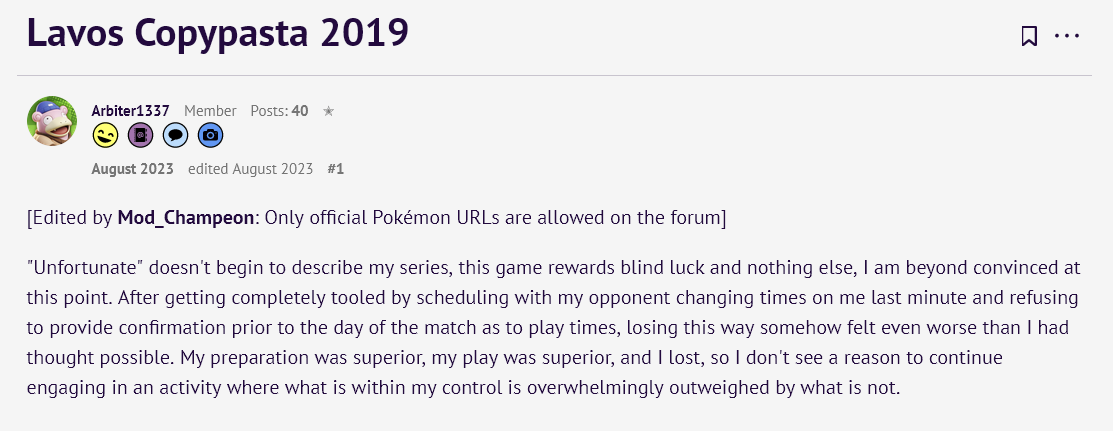
Task: Open the three-dot discussion options menu
Action: [1067, 36]
